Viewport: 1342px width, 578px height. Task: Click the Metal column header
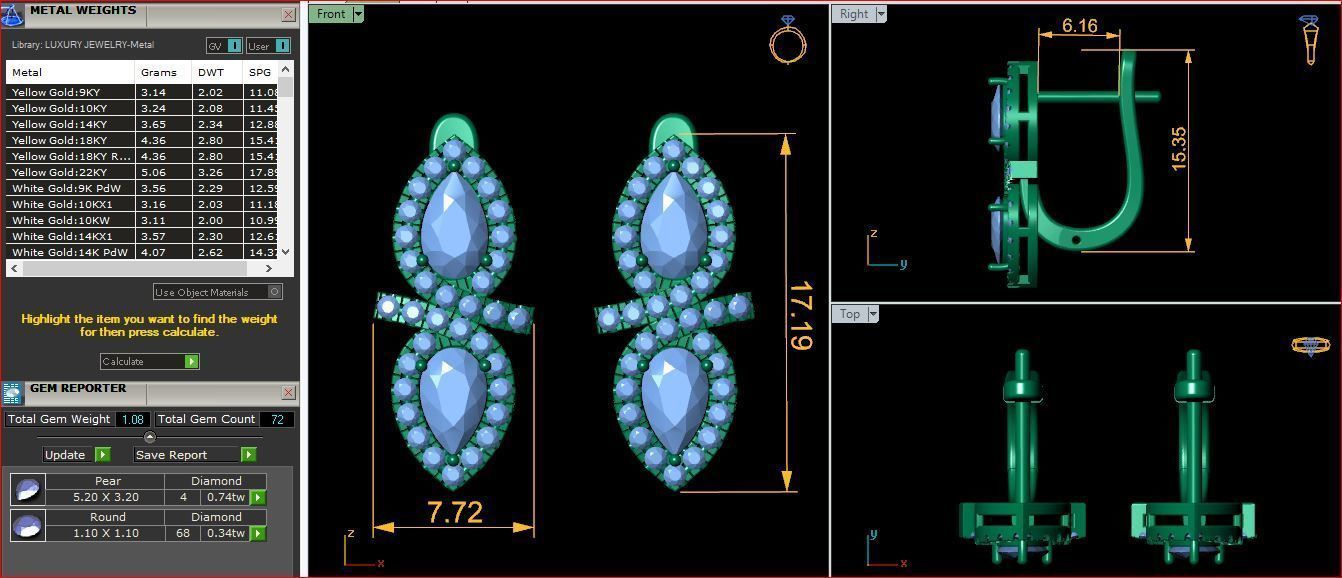coord(70,72)
